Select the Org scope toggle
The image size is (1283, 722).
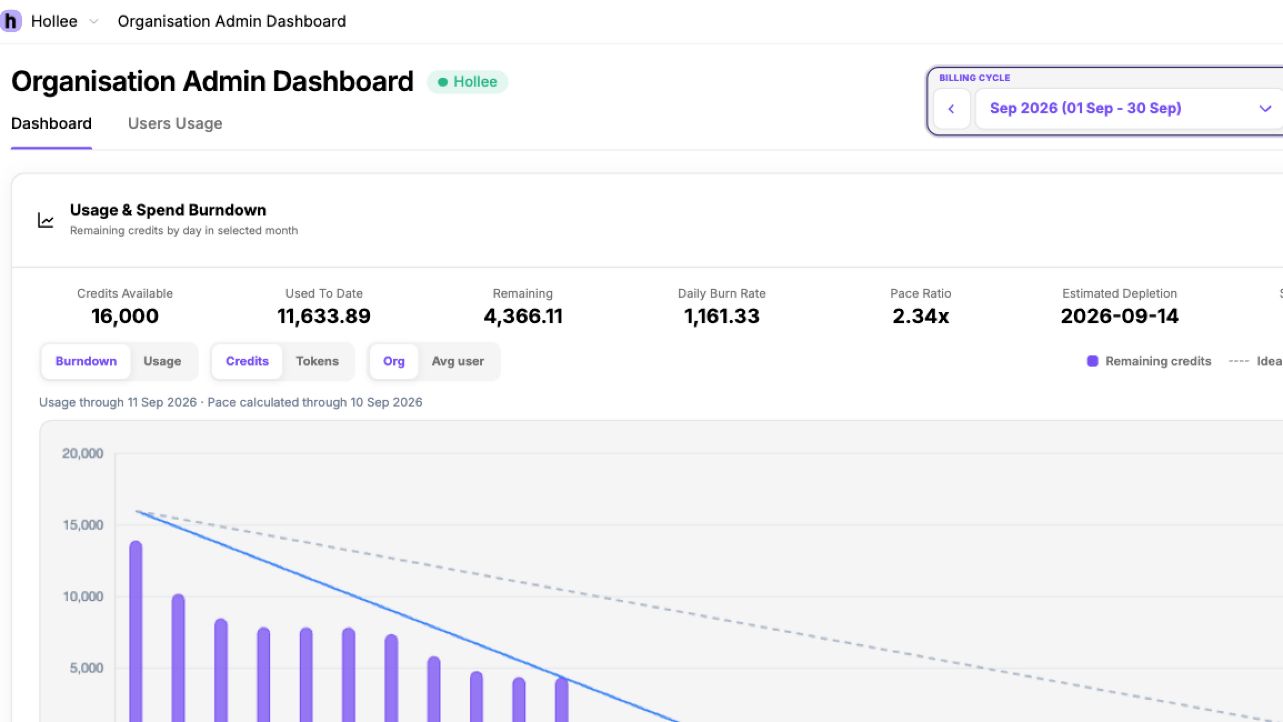[x=394, y=361]
